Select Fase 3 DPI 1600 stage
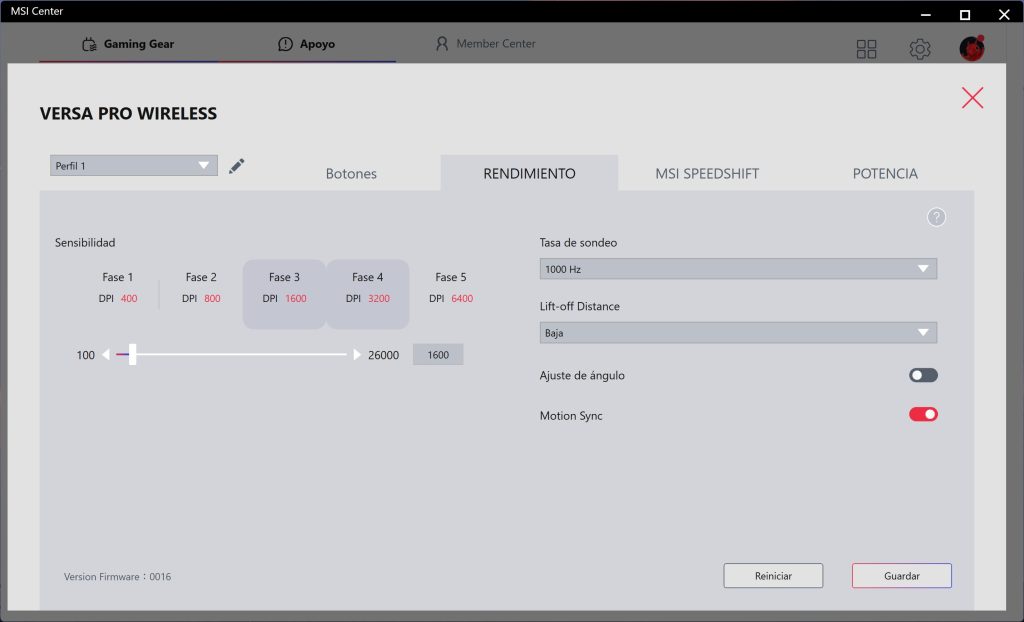Image resolution: width=1024 pixels, height=622 pixels. (284, 294)
